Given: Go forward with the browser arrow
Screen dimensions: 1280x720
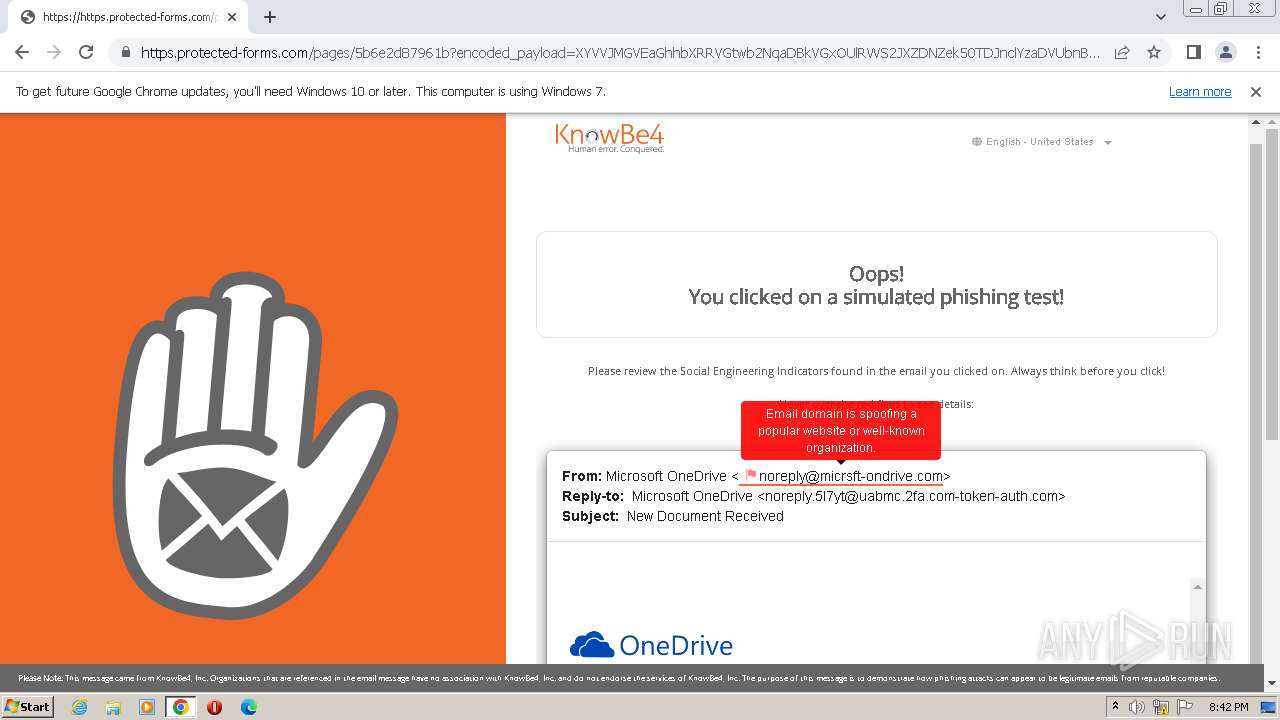Looking at the screenshot, I should 54,53.
